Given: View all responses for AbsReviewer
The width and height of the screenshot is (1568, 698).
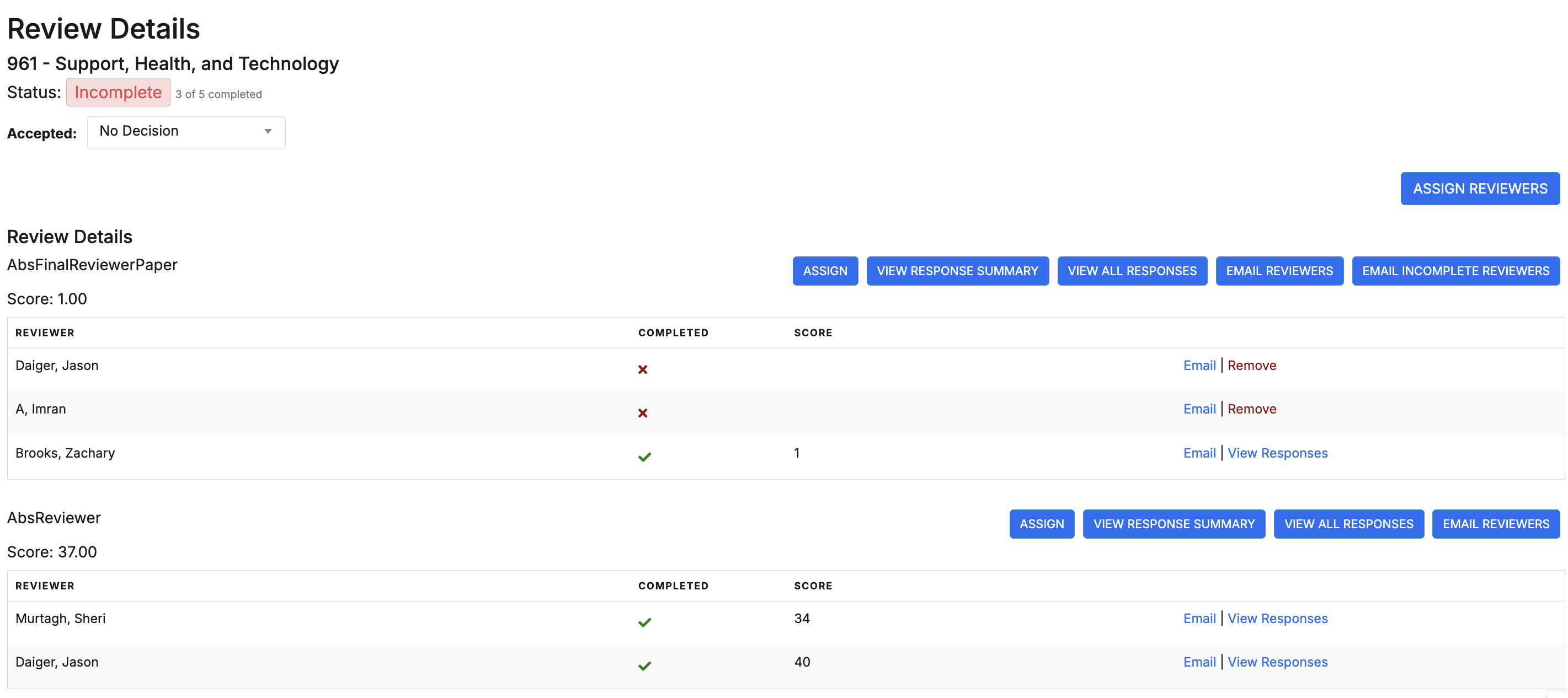Looking at the screenshot, I should coord(1348,524).
